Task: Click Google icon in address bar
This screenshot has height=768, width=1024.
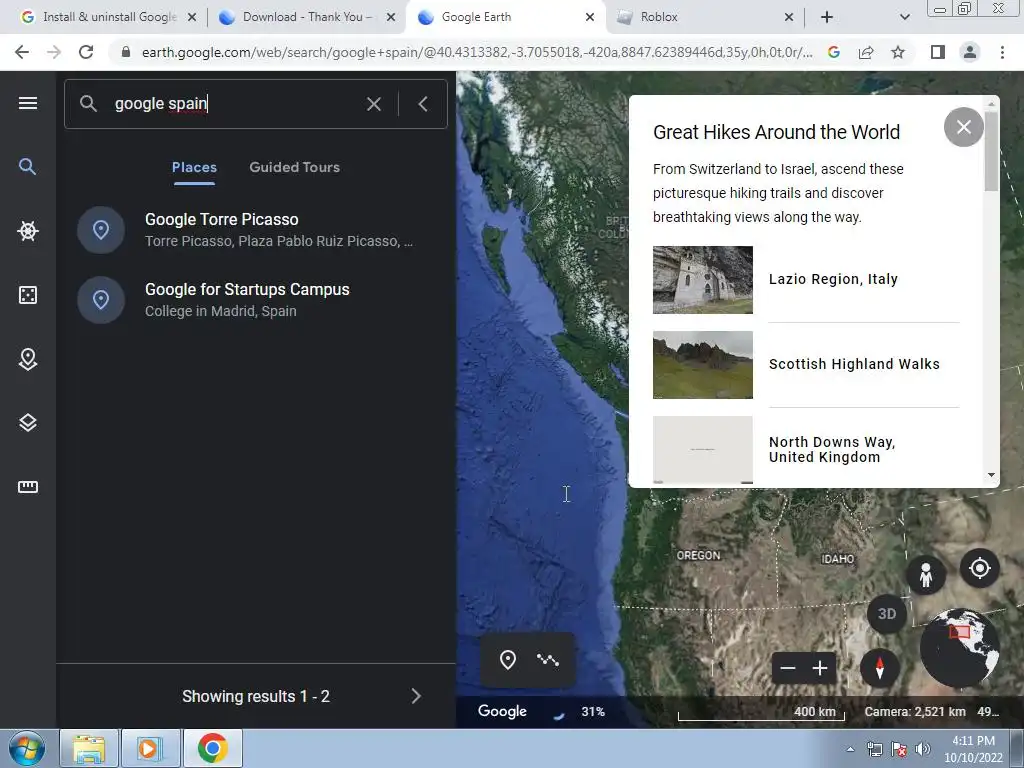Action: pos(833,52)
